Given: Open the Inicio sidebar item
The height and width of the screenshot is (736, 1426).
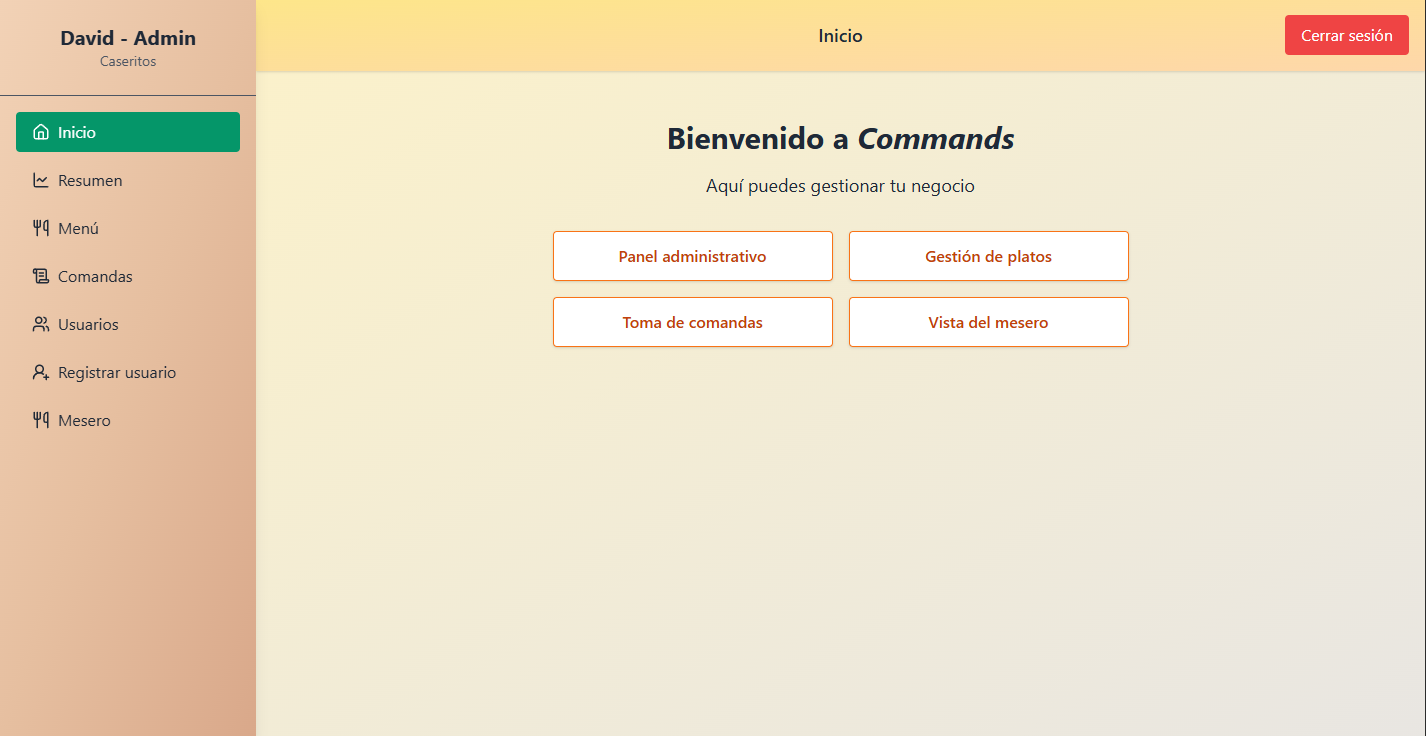Looking at the screenshot, I should (128, 132).
